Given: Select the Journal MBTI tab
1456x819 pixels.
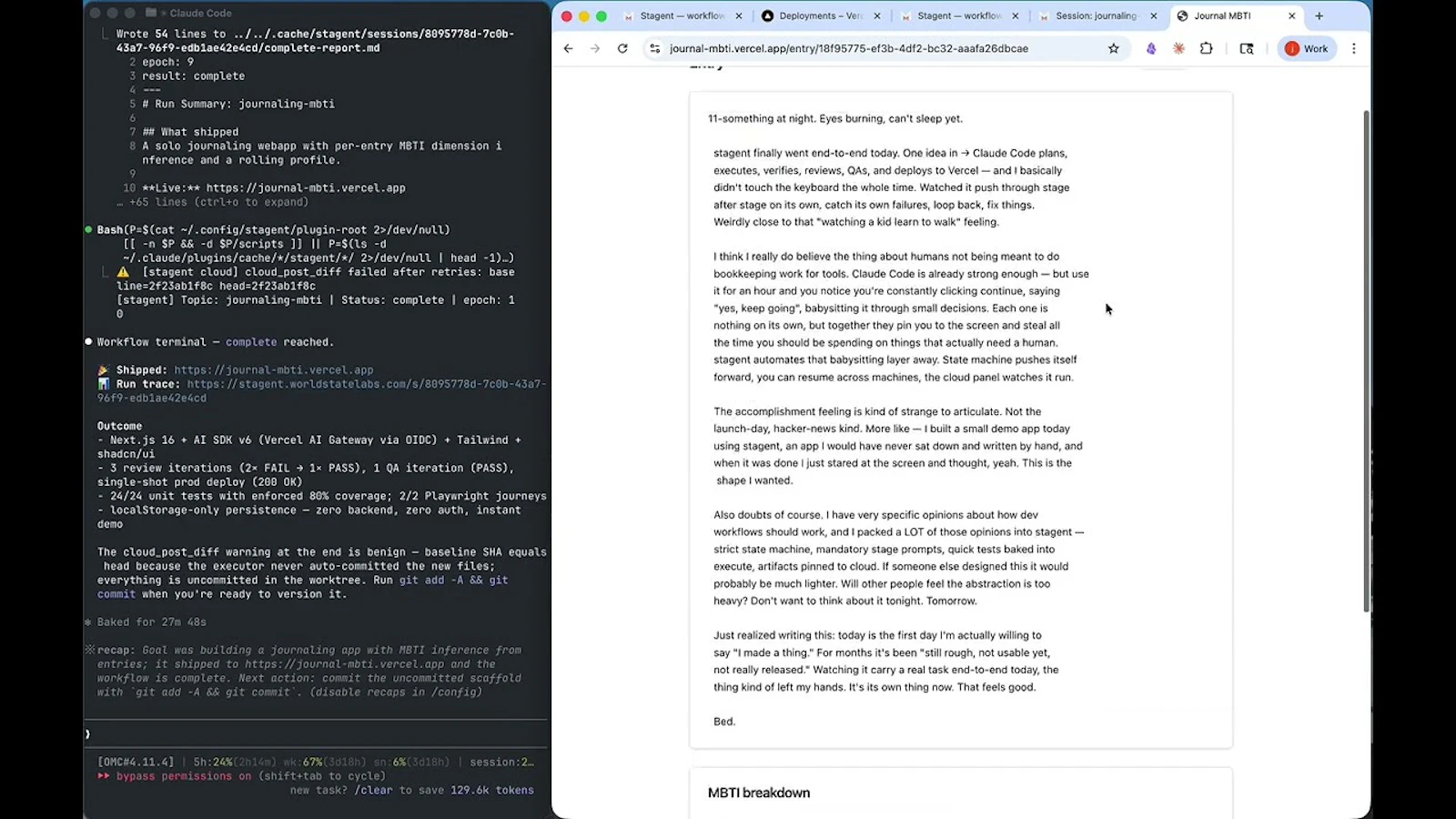Looking at the screenshot, I should point(1236,15).
